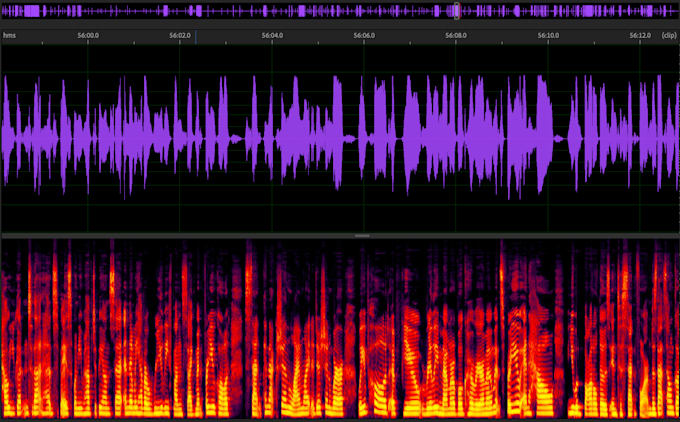Click inside the spectral frequency display
This screenshot has height=422, width=680.
coord(340,328)
